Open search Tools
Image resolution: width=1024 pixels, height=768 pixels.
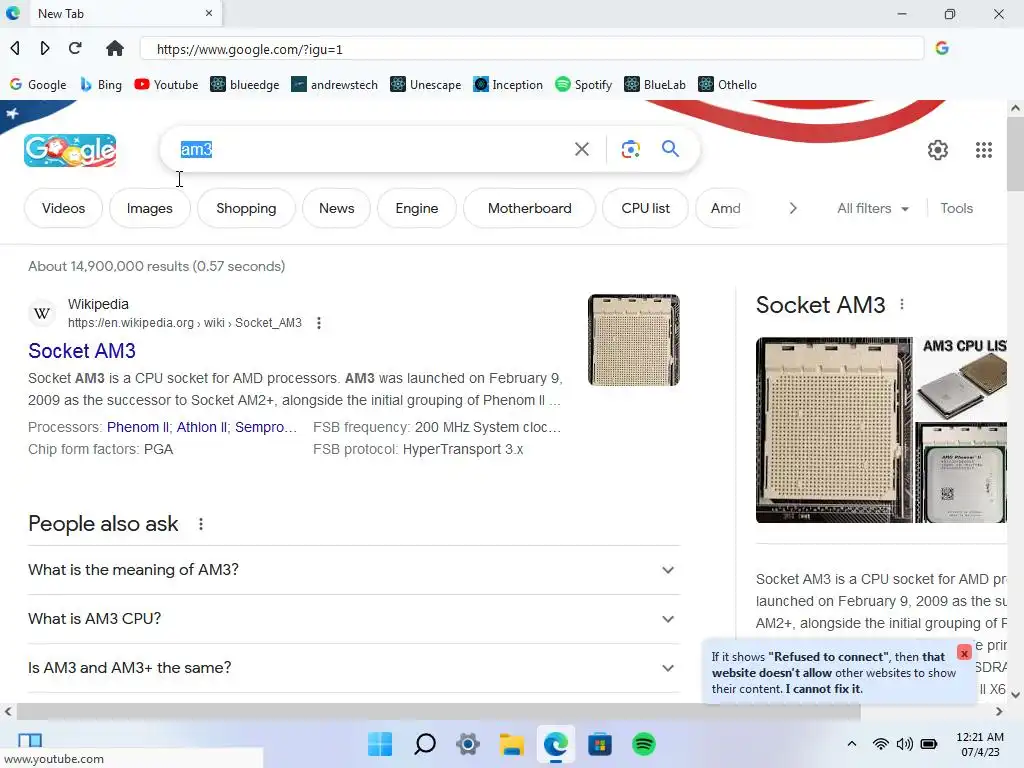pyautogui.click(x=956, y=208)
